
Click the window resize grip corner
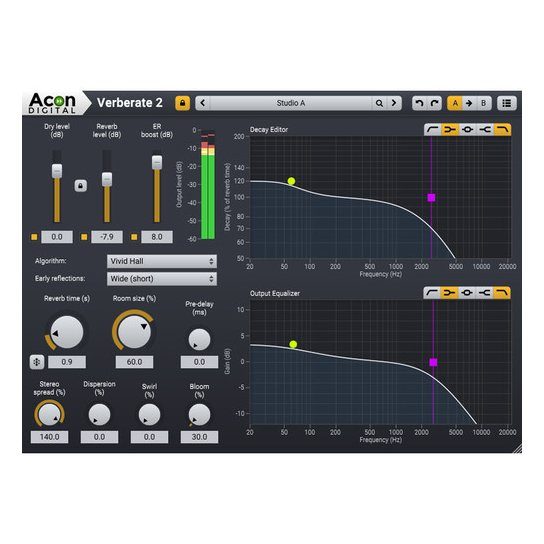click(x=518, y=449)
